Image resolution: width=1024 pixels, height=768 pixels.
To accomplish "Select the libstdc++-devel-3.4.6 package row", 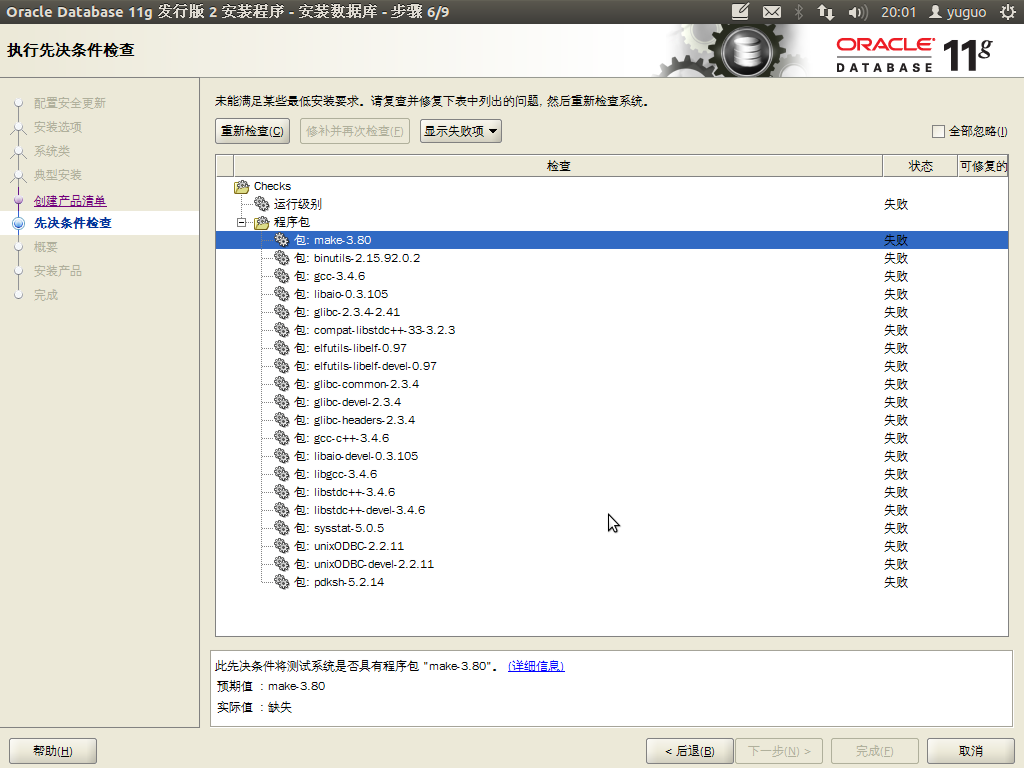I will pos(612,509).
